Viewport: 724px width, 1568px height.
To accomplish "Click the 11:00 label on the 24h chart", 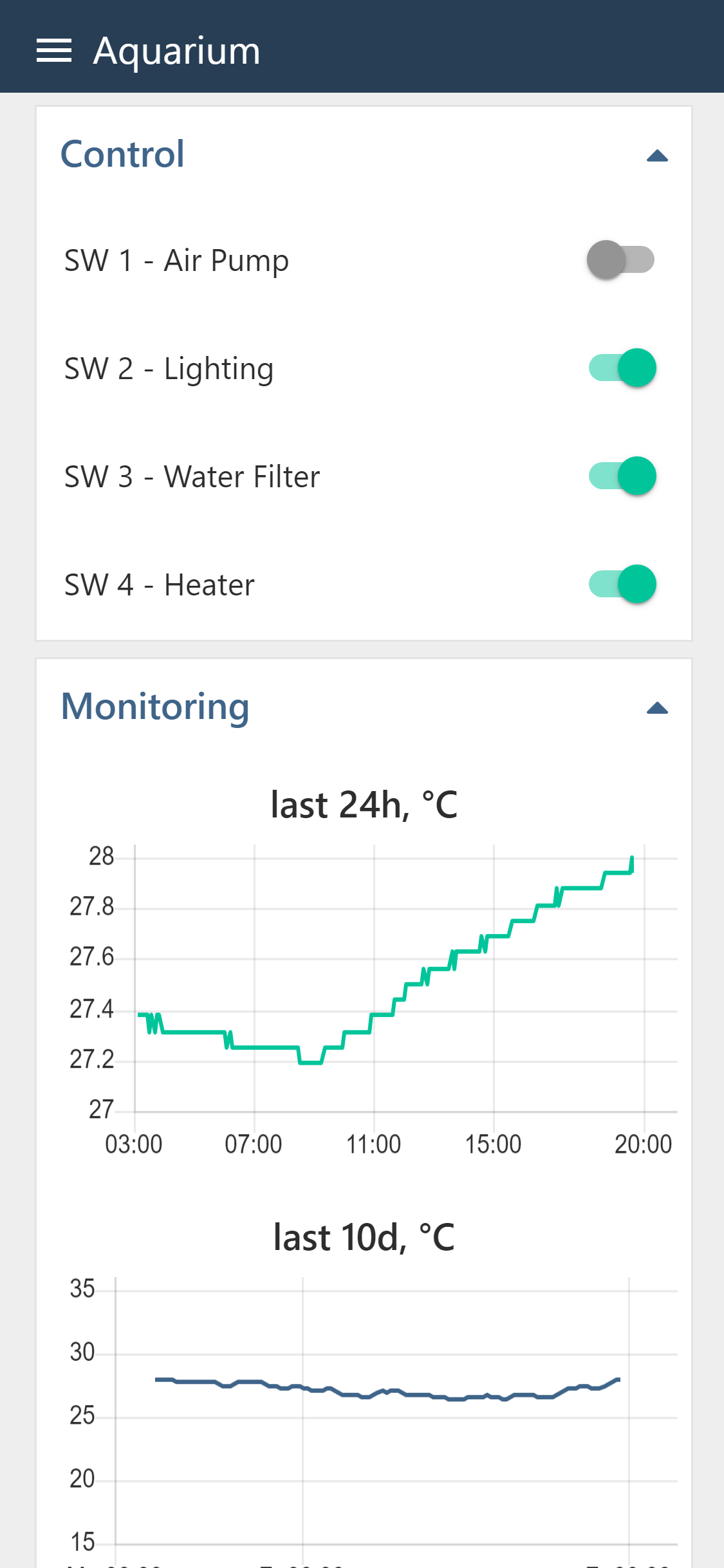I will pos(373,1144).
